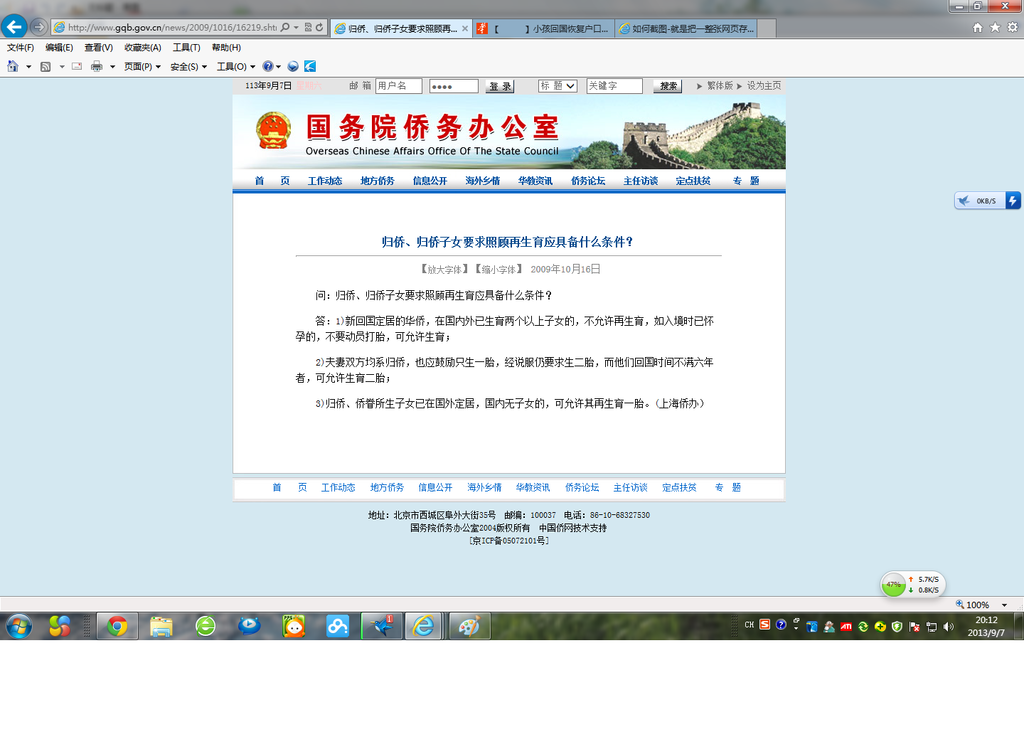
Task: Open dropdown arrow next to Home icon
Action: pyautogui.click(x=28, y=67)
